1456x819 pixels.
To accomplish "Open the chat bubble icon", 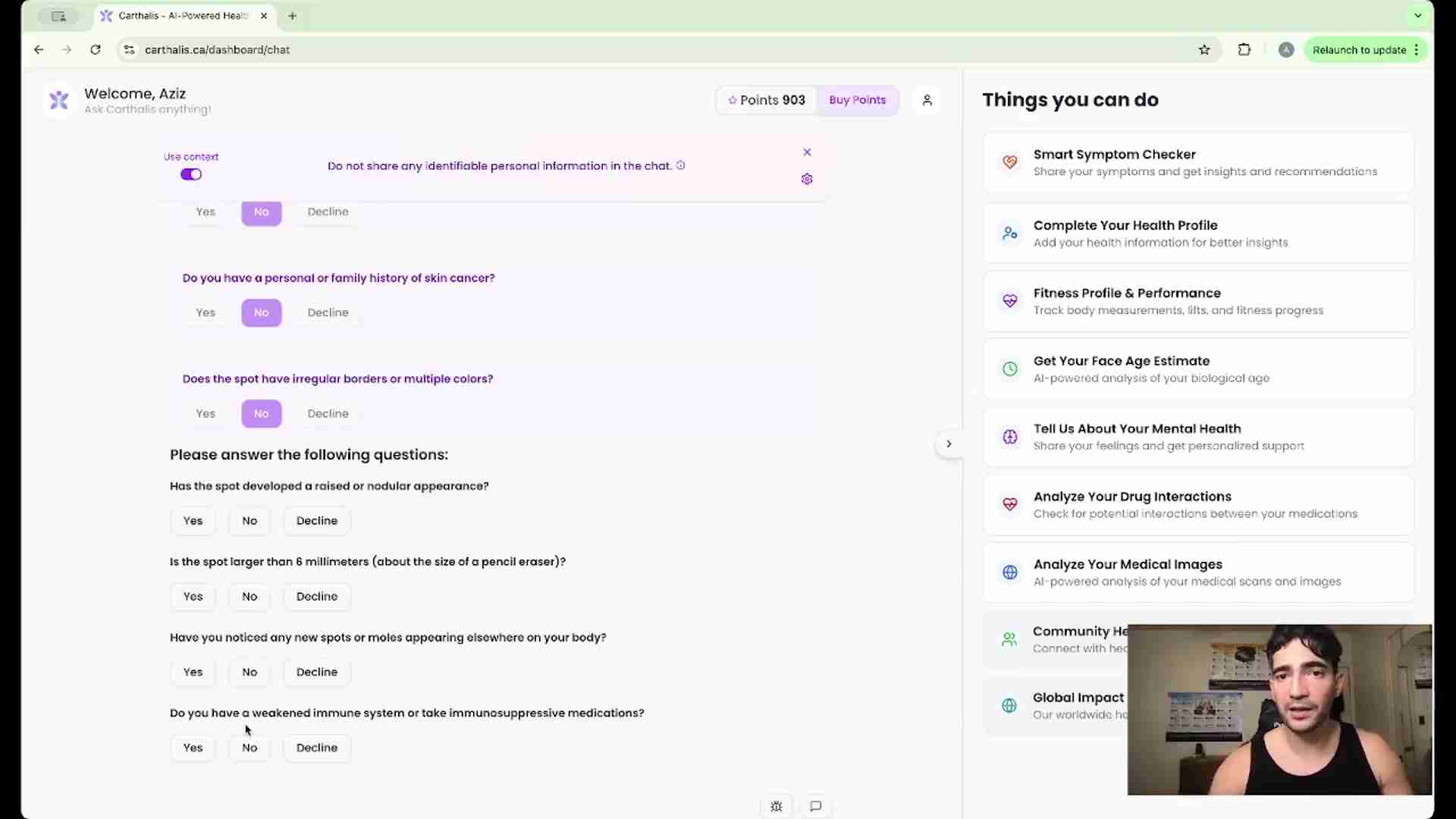I will click(815, 806).
